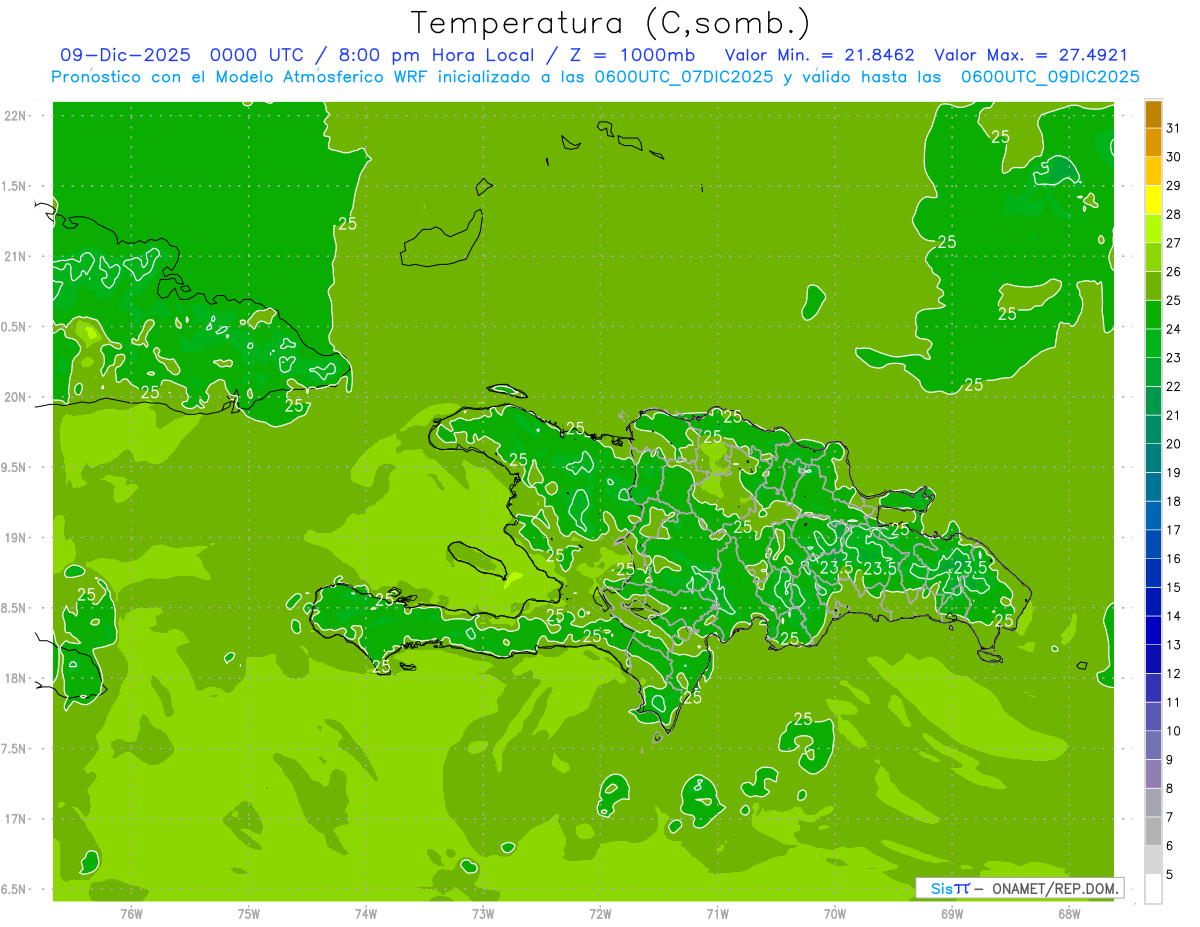Viewport: 1200px width, 927px height.
Task: Click the "21N" latitude axis label
Action: [x=14, y=257]
